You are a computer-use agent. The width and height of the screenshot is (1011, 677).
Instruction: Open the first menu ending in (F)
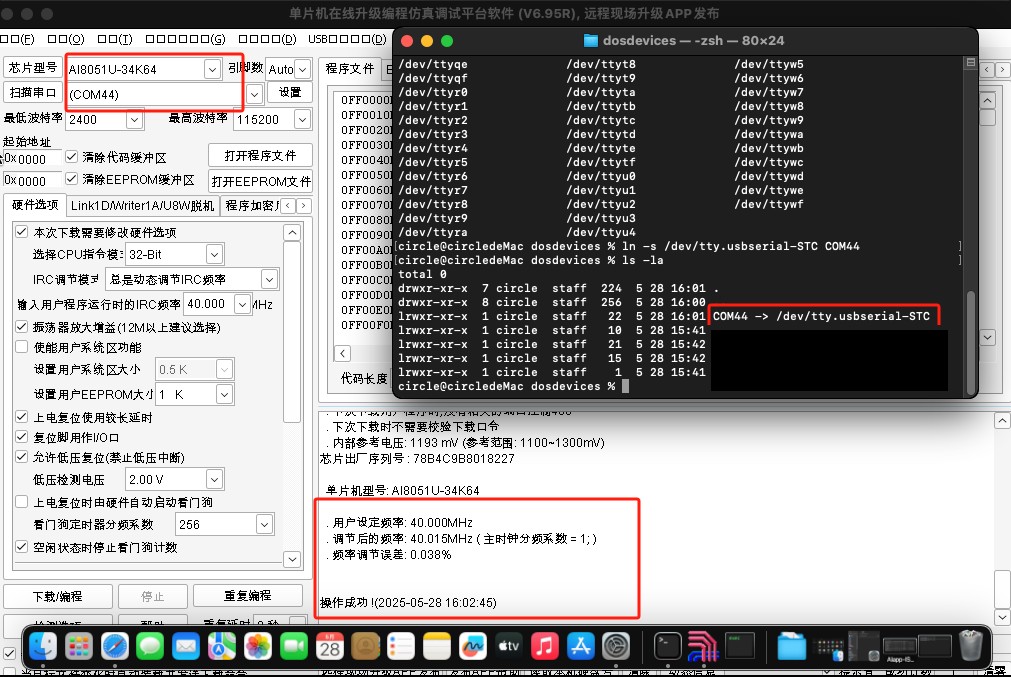click(17, 39)
